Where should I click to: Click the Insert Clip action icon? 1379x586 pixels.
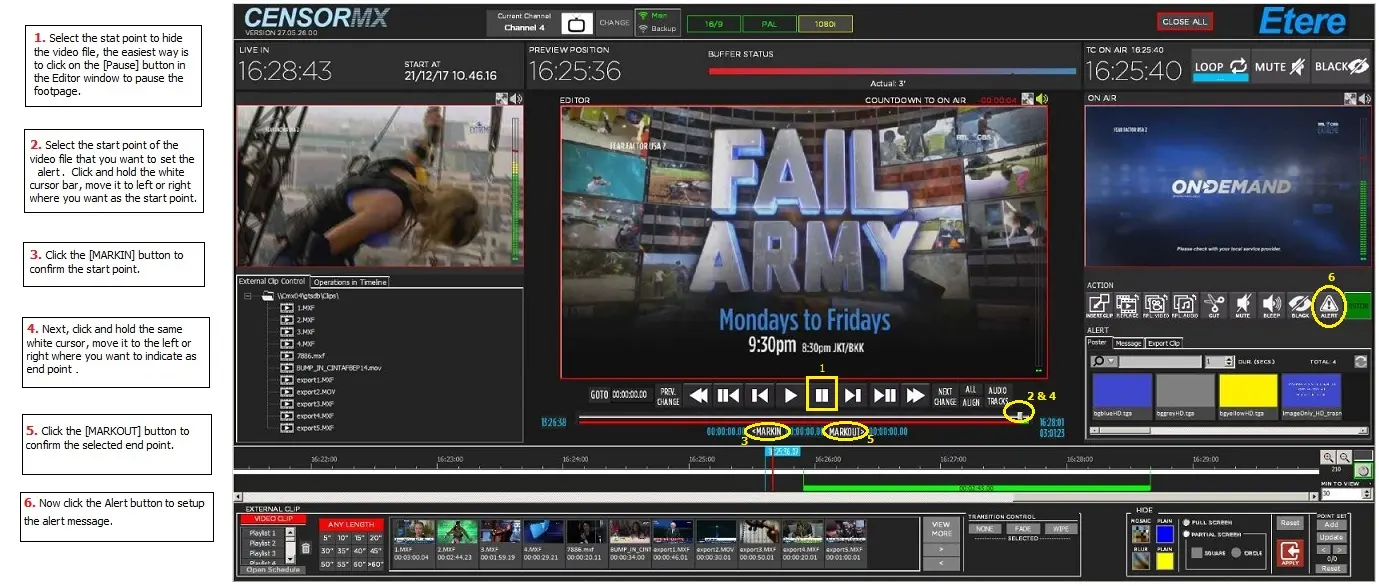(x=1100, y=306)
